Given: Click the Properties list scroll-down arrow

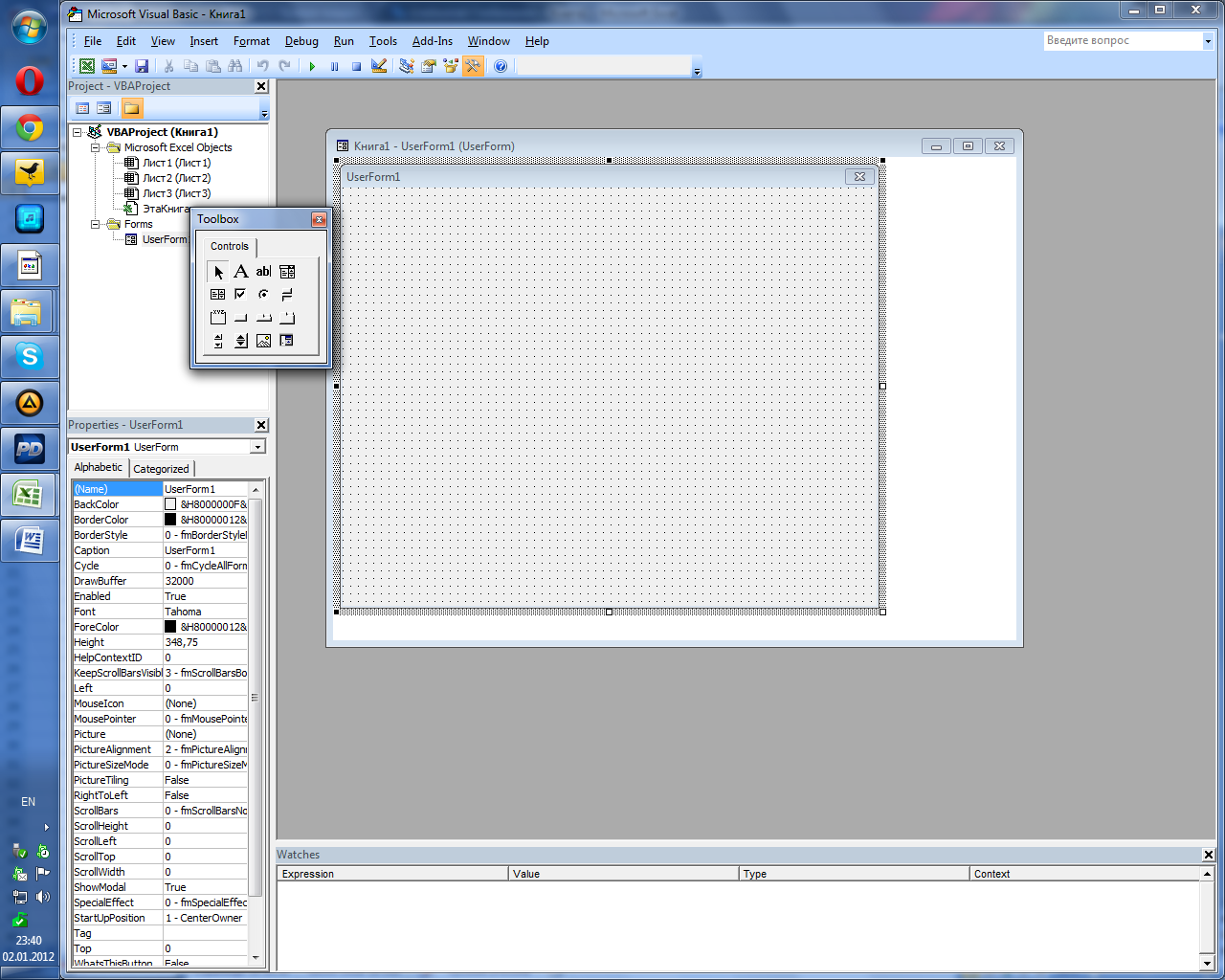Looking at the screenshot, I should pos(255,958).
